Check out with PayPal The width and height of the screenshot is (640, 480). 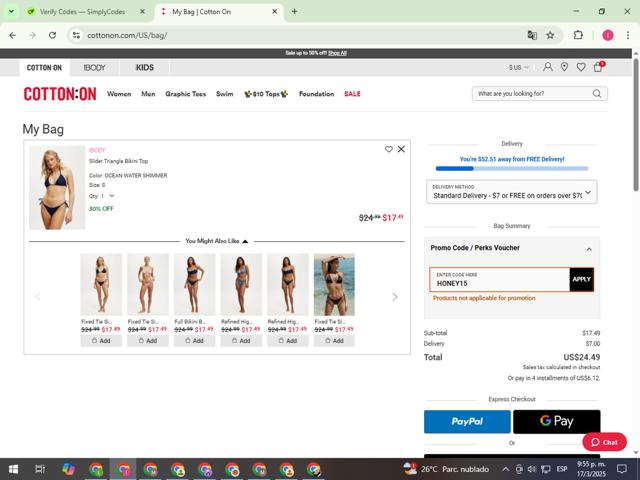[467, 422]
